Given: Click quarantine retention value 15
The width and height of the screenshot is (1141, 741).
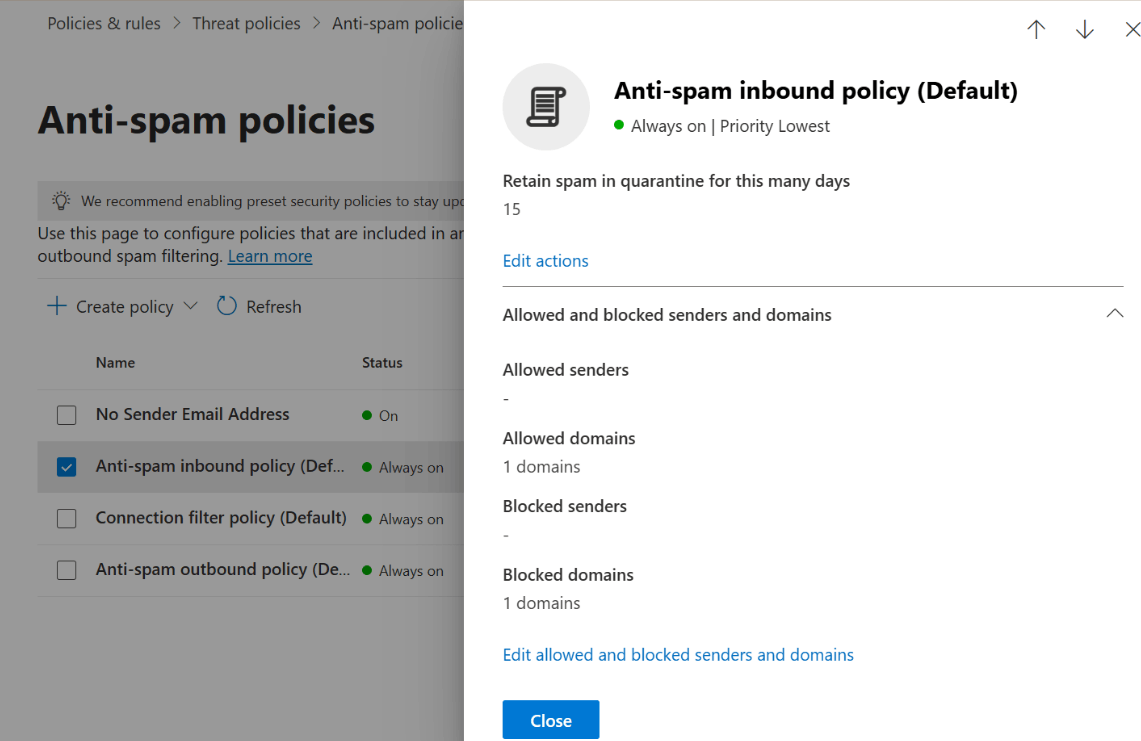Looking at the screenshot, I should coord(512,209).
